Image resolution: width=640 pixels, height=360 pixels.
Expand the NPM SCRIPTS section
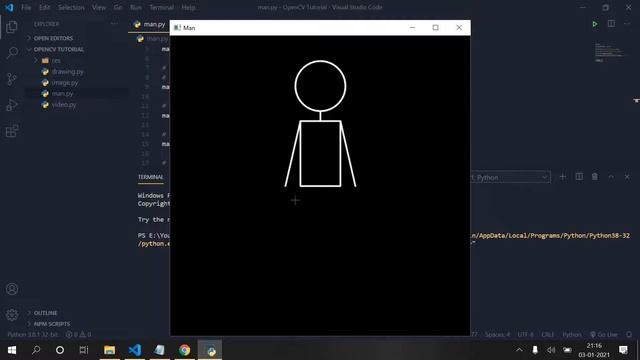coord(51,324)
